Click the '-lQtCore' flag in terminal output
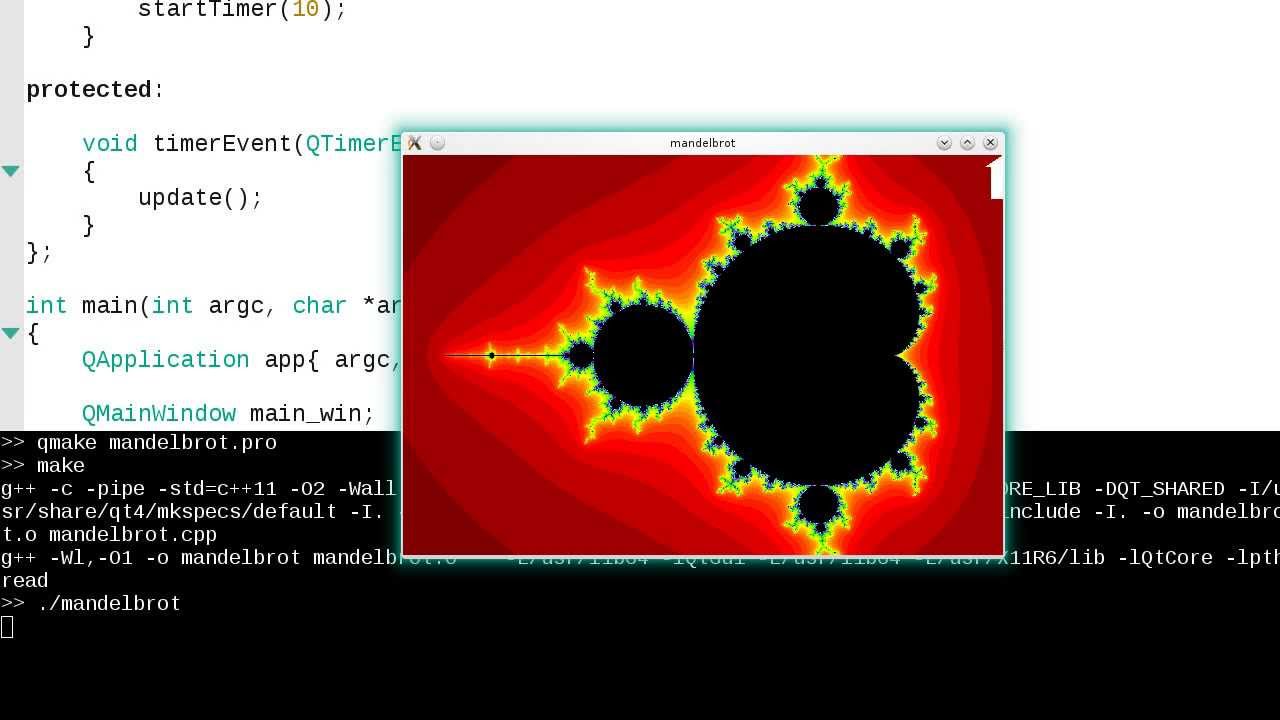This screenshot has width=1280, height=720. (1165, 558)
